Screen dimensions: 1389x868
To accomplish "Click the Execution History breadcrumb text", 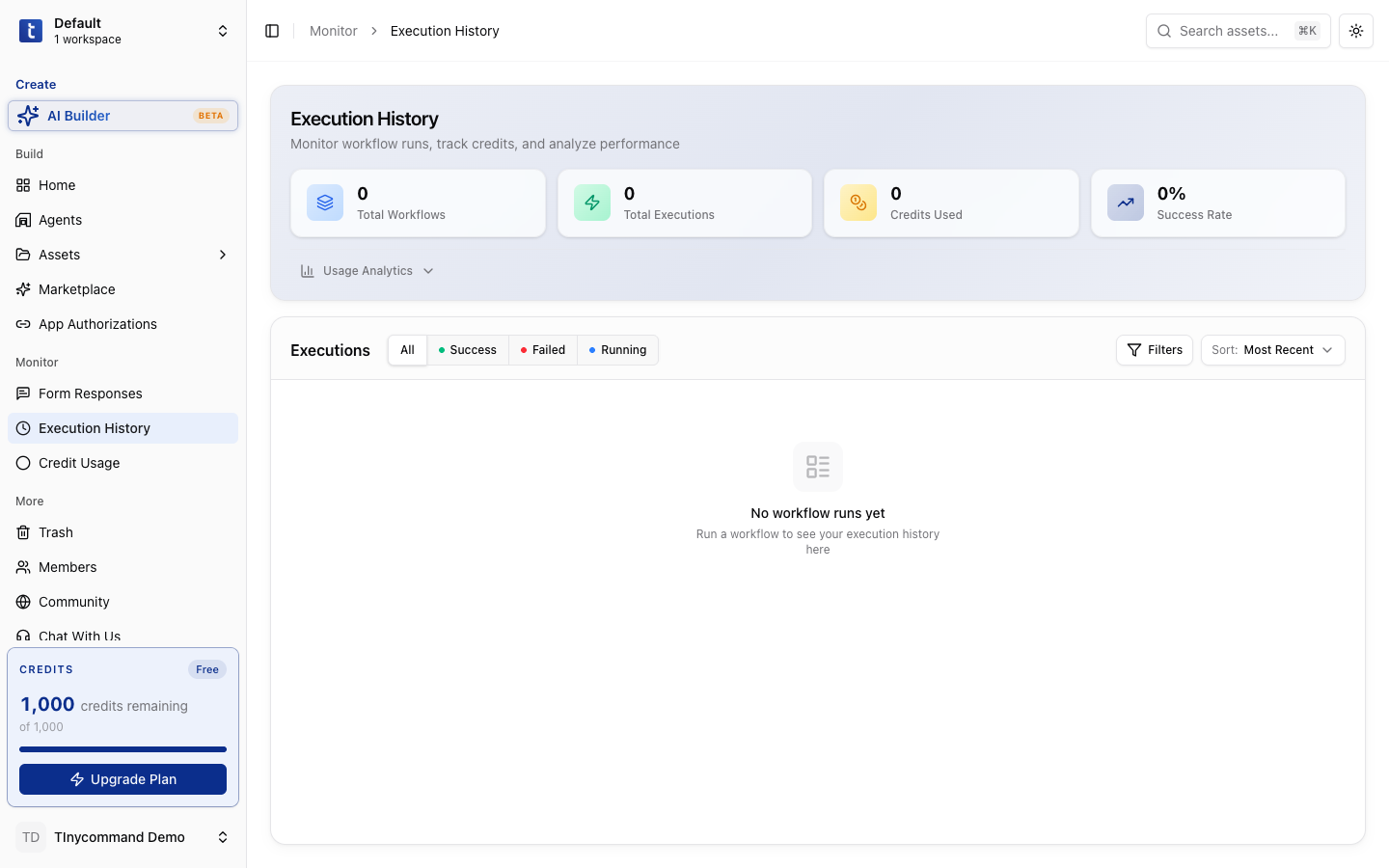I will click(x=445, y=31).
